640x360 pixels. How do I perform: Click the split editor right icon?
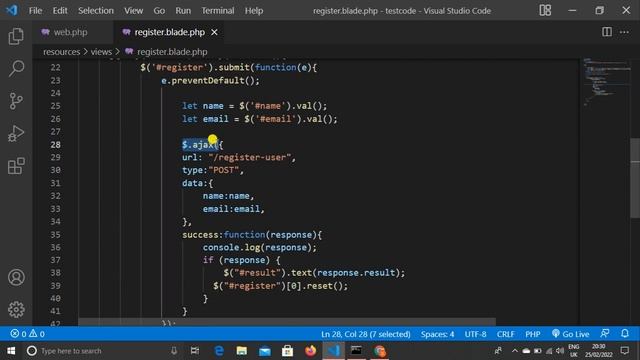coord(607,32)
